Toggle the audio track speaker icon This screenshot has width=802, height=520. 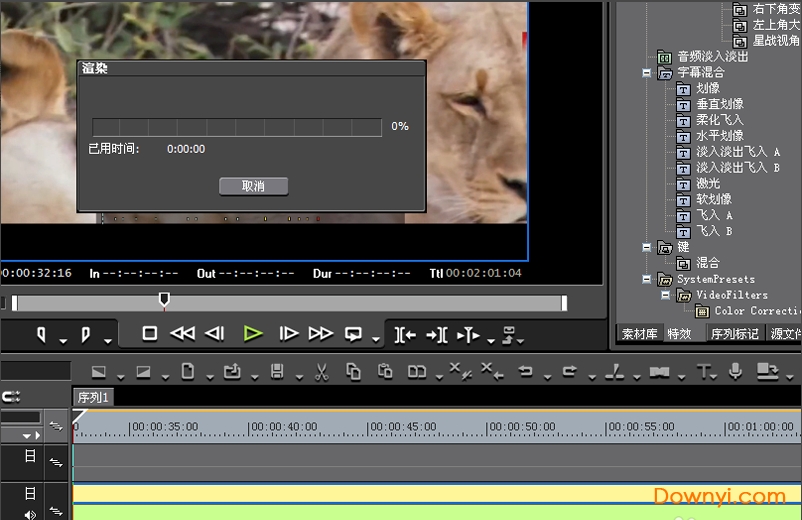[x=30, y=514]
